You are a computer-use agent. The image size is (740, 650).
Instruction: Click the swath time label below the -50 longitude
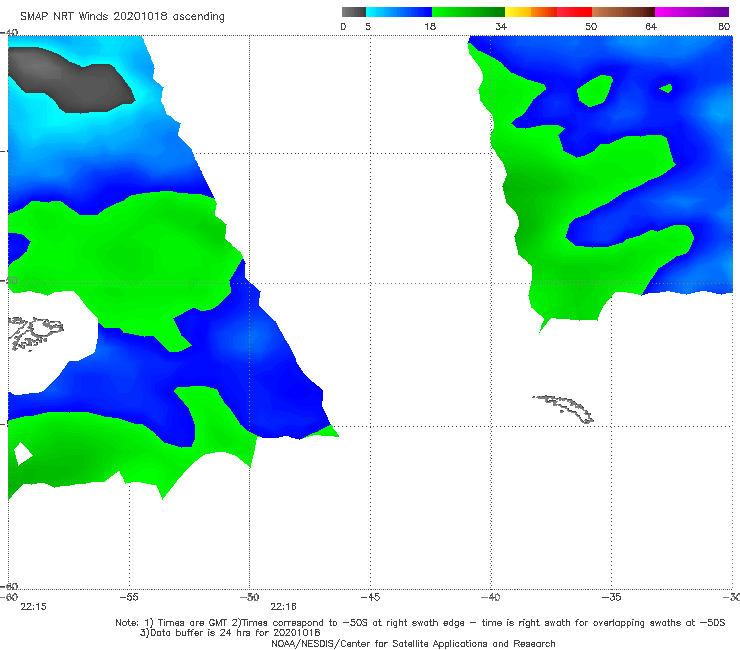[283, 607]
